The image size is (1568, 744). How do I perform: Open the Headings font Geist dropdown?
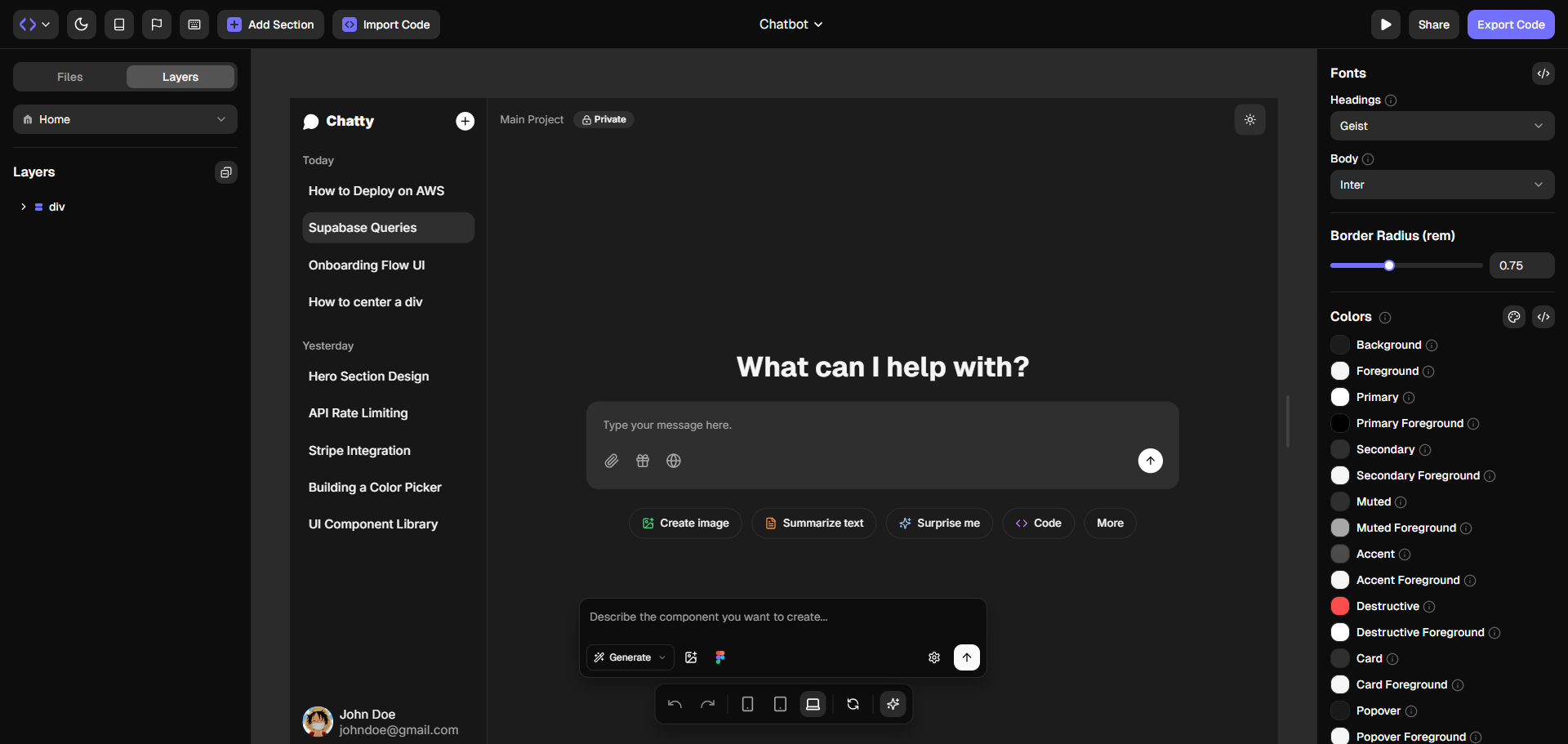coord(1441,126)
